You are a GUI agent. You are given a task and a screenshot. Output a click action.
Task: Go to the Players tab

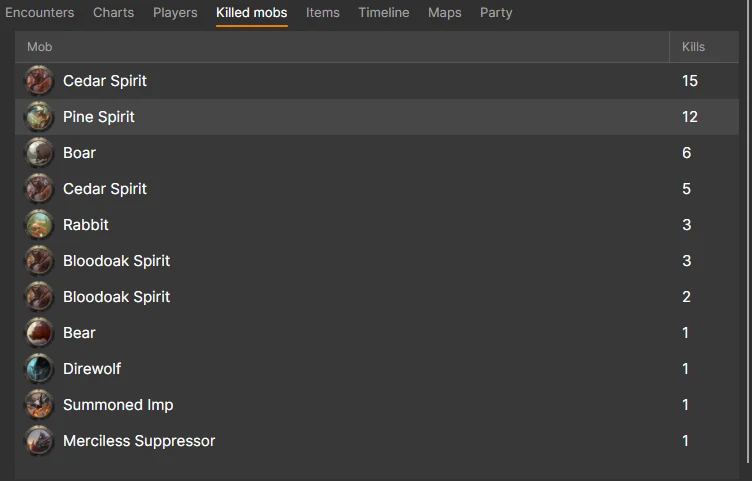[175, 12]
